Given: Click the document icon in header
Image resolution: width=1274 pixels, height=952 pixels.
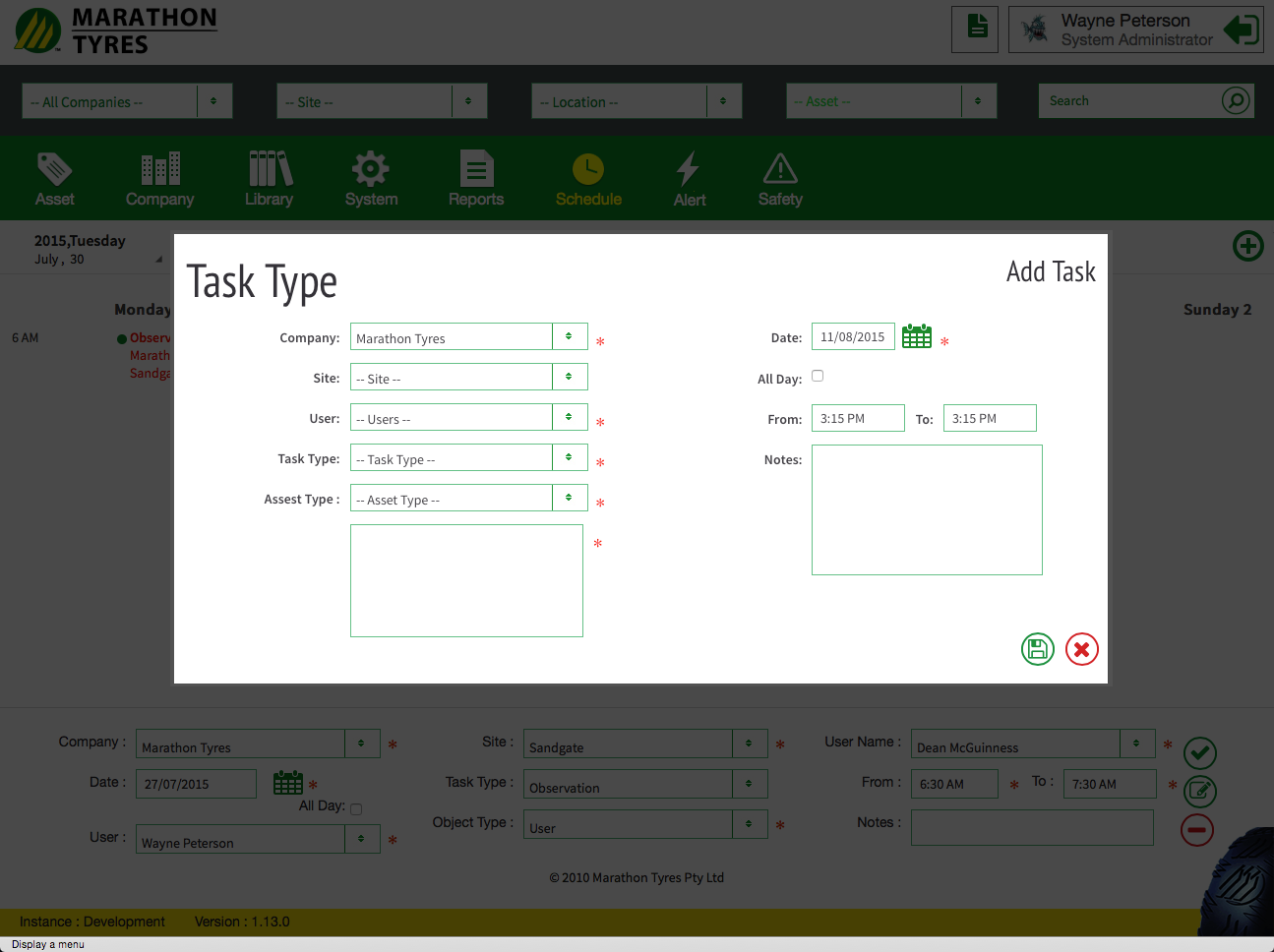Looking at the screenshot, I should tap(976, 28).
